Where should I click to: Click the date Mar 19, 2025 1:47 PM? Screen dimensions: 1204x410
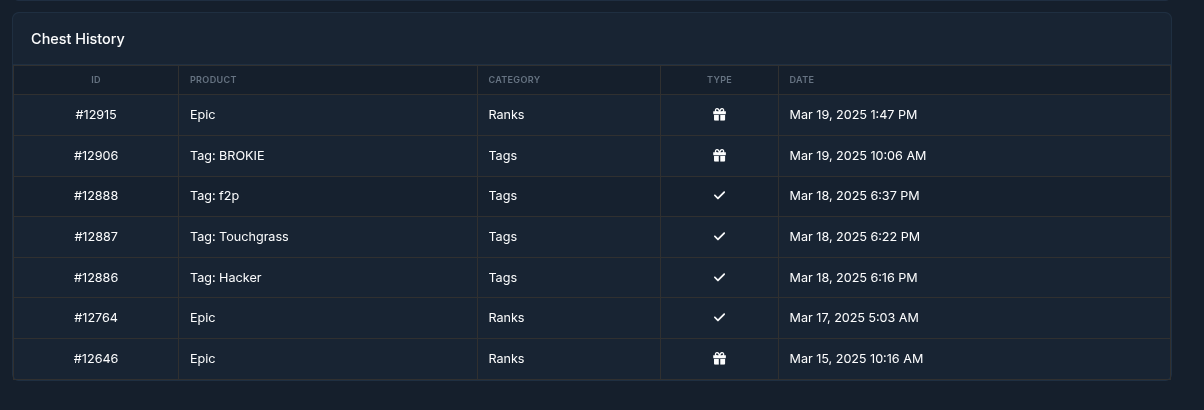click(x=853, y=115)
